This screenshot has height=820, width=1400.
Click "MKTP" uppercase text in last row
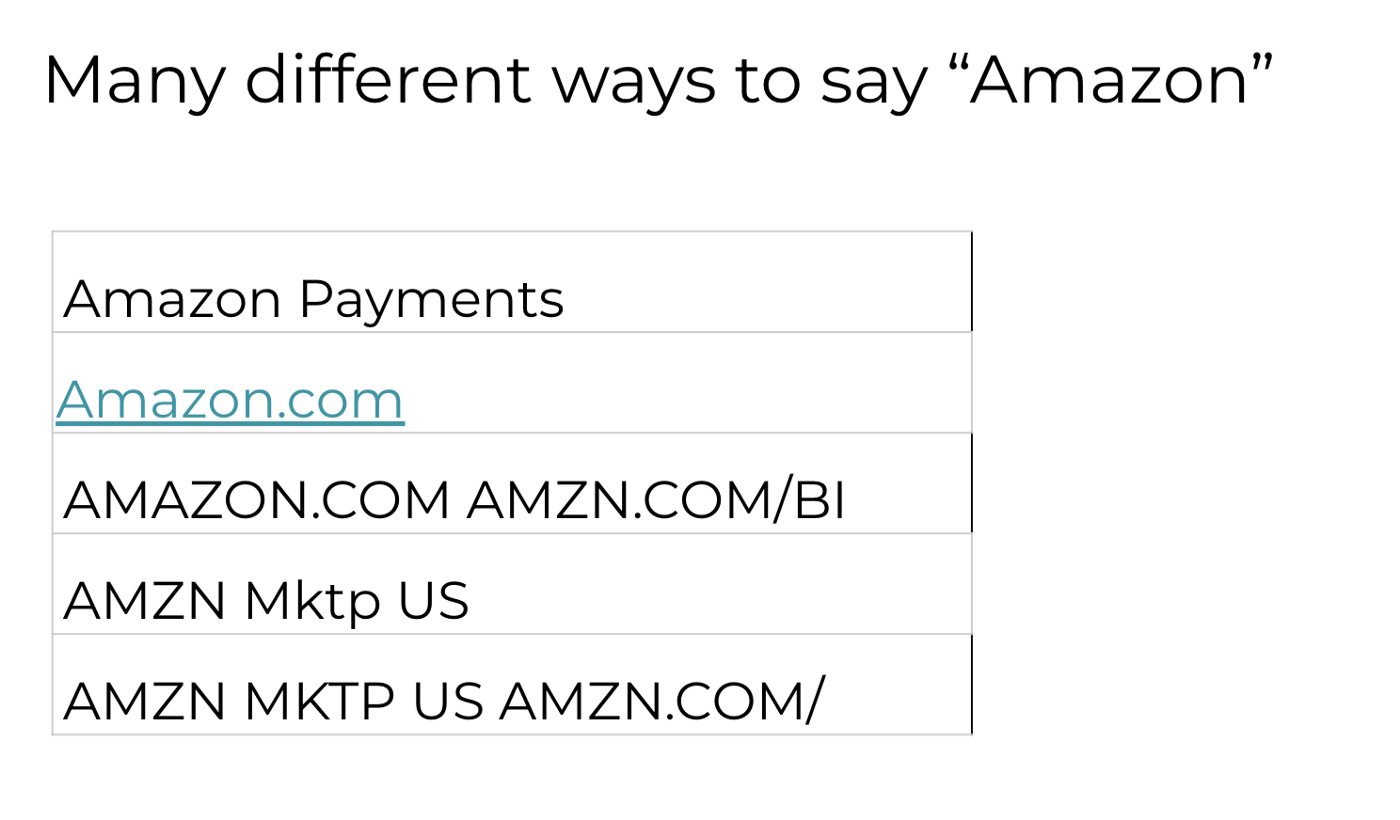coord(319,702)
